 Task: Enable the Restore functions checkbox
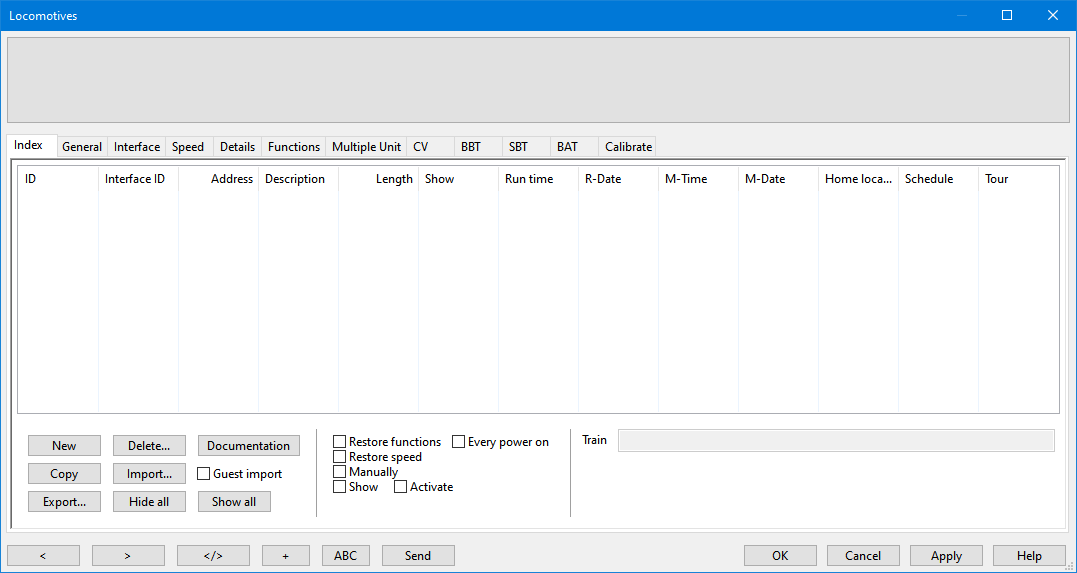tap(340, 442)
